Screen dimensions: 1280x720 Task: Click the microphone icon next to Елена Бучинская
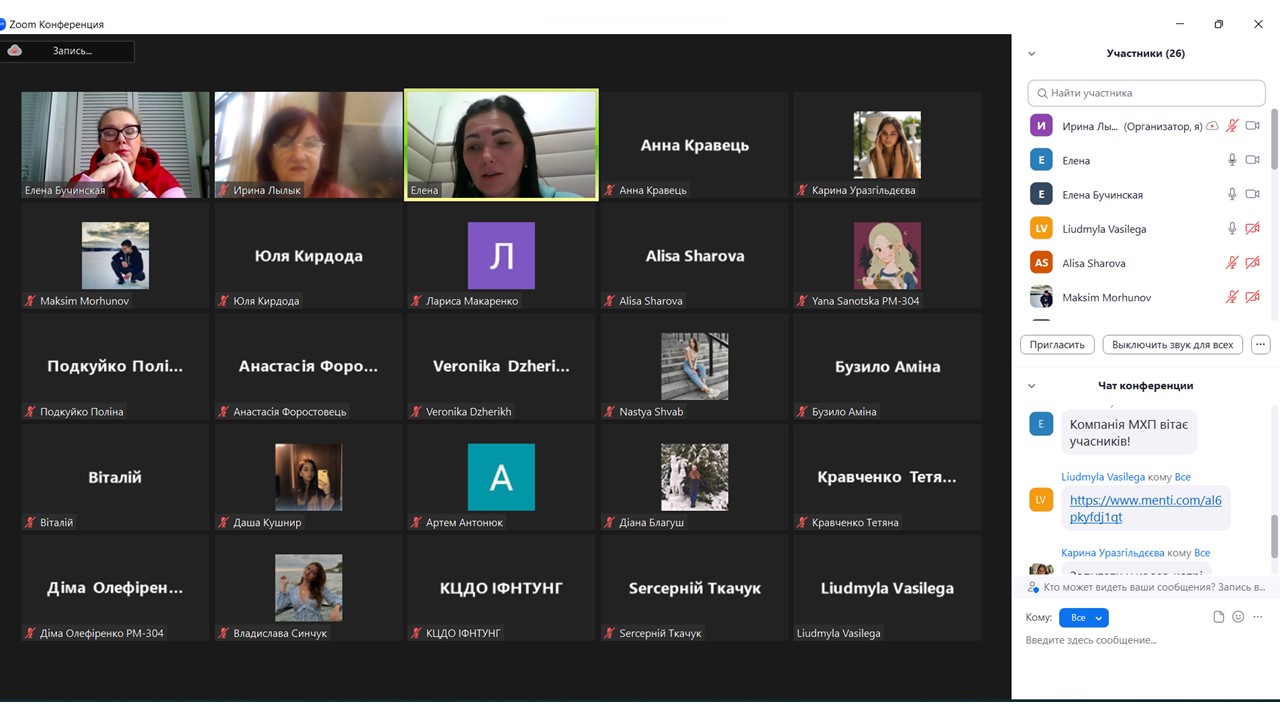pos(1232,194)
